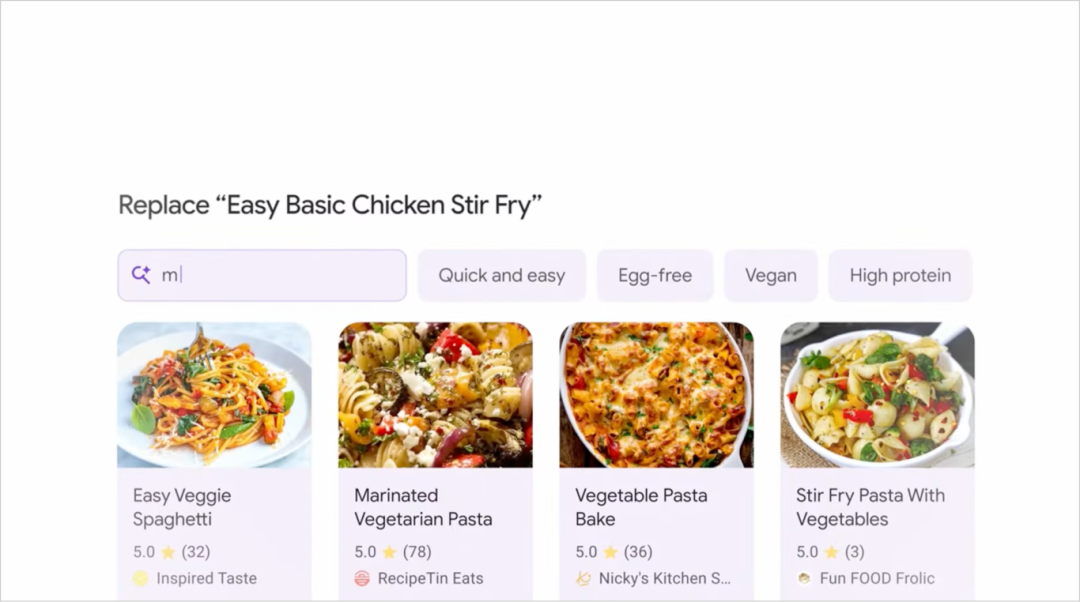Image resolution: width=1080 pixels, height=602 pixels.
Task: Click the AI sparkle search icon
Action: 141,275
